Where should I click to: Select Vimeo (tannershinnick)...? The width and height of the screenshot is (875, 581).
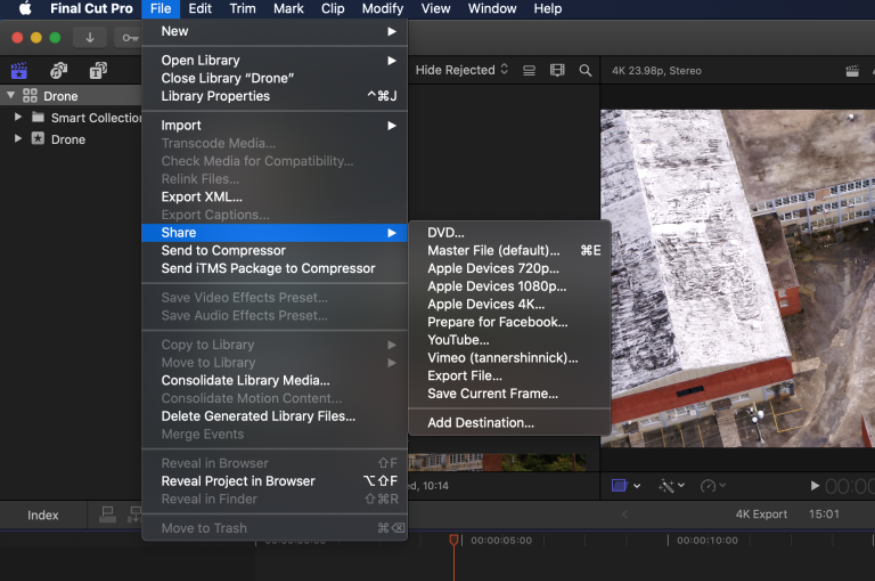509,358
